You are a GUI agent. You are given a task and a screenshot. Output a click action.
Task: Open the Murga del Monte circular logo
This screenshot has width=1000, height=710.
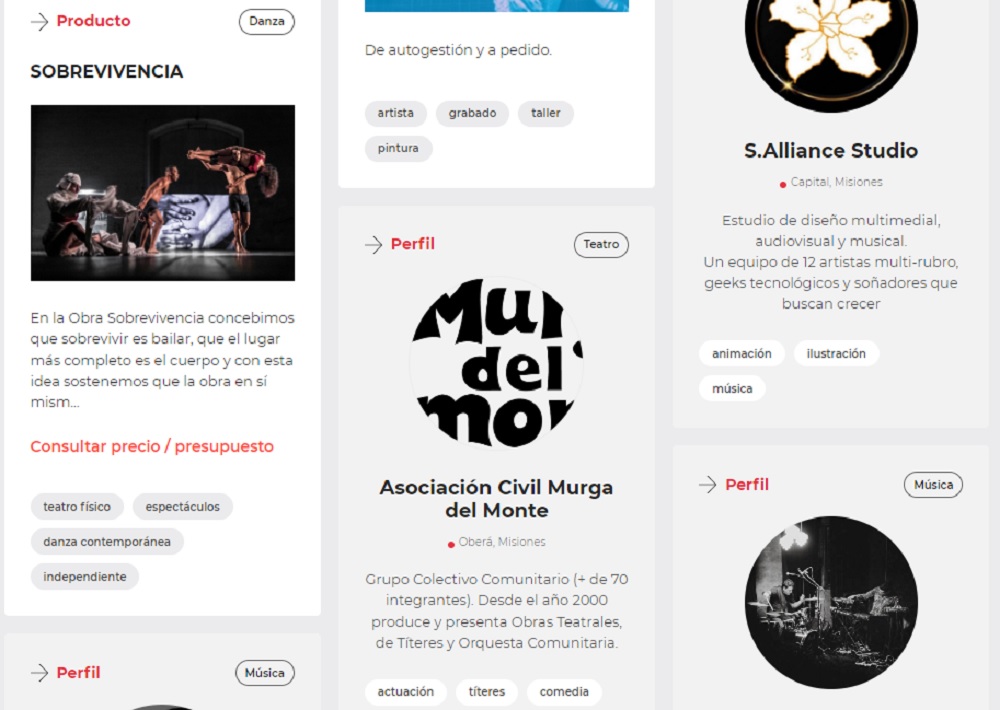pos(496,362)
